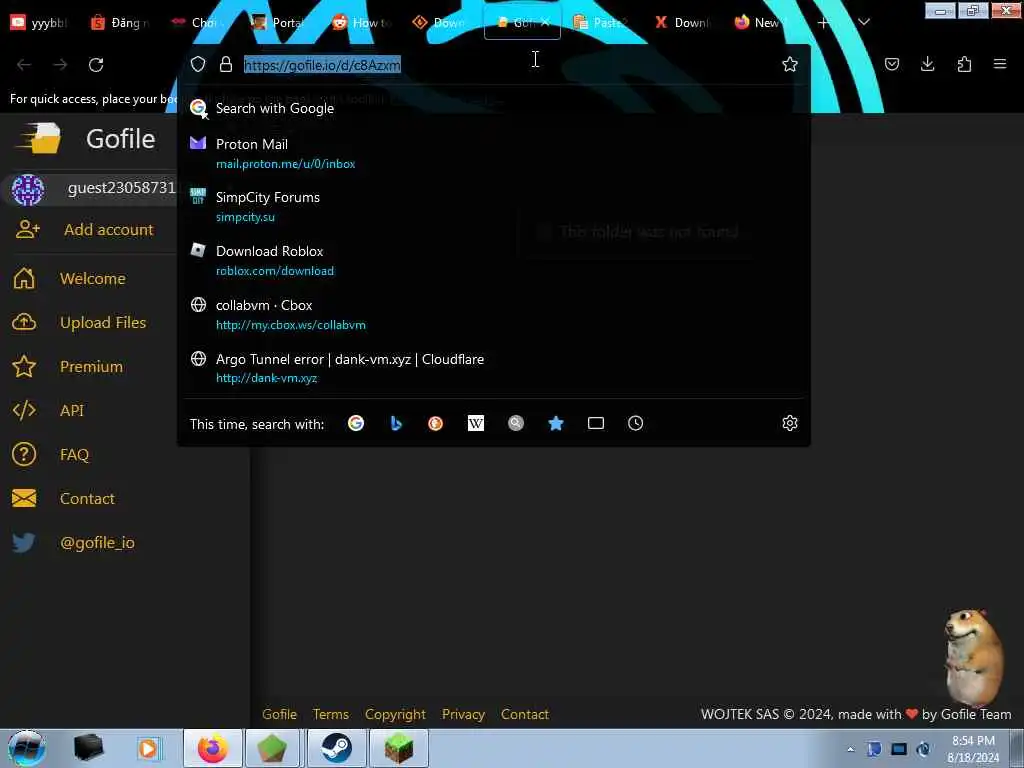The width and height of the screenshot is (1024, 768).
Task: Search this time with Wikipedia icon
Action: 475,423
